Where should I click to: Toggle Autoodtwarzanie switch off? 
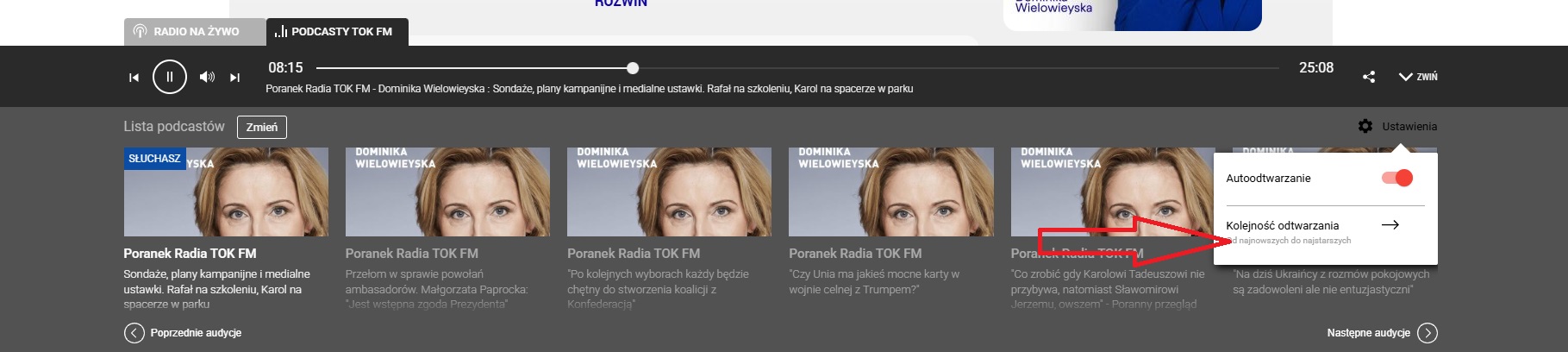(1397, 178)
